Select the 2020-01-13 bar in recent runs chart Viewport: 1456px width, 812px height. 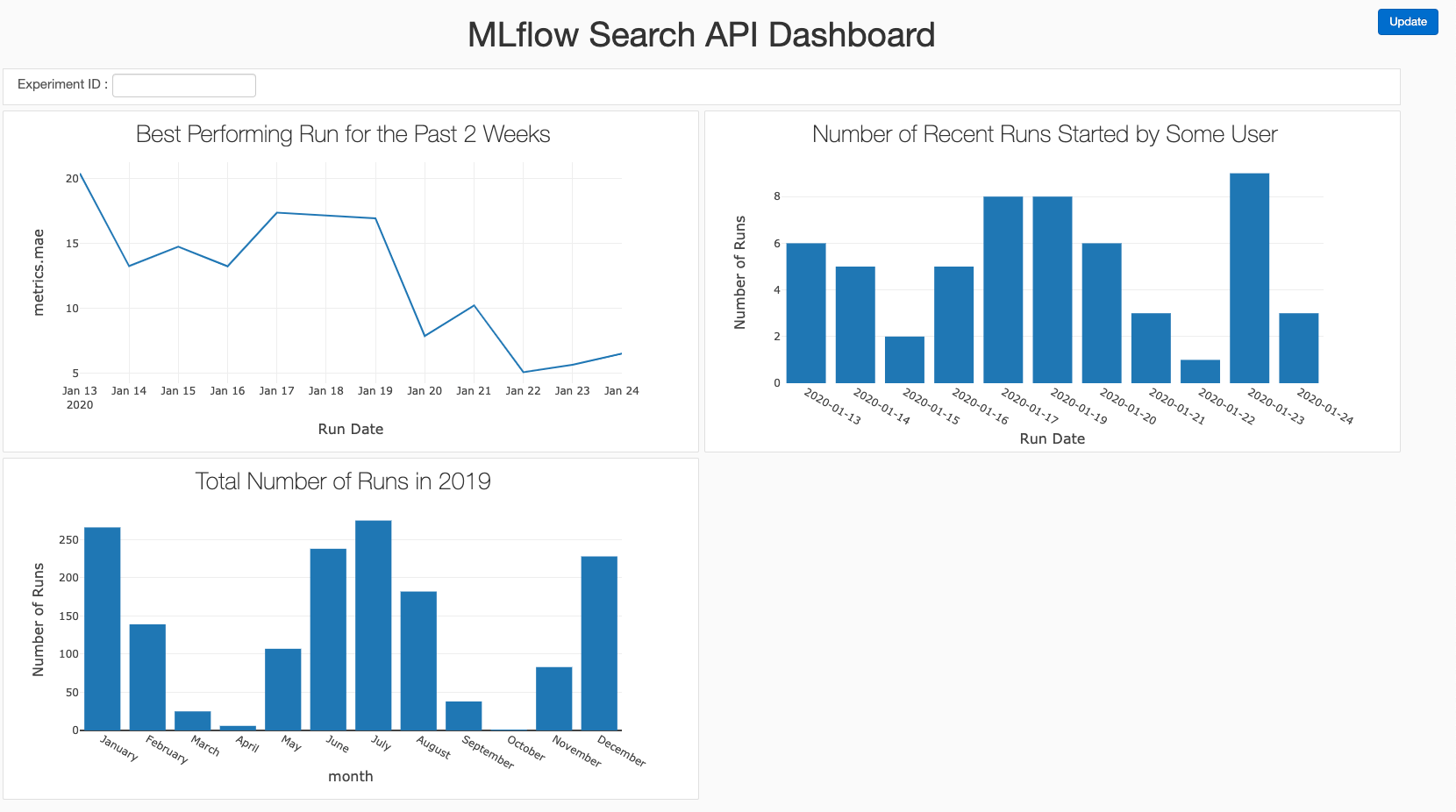tap(806, 311)
